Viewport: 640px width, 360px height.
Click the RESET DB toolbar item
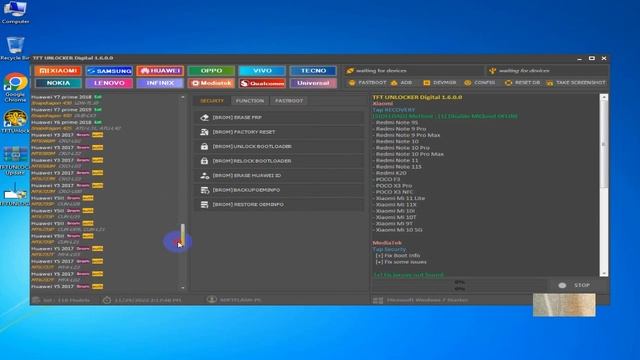click(x=522, y=82)
